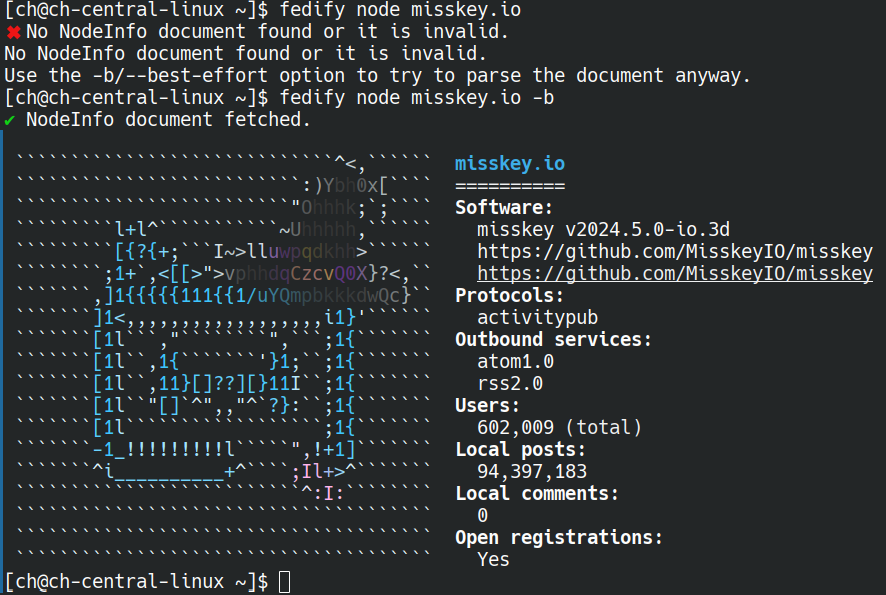Click the 'fedify node misskey.io -b' command
The height and width of the screenshot is (595, 886).
416,98
